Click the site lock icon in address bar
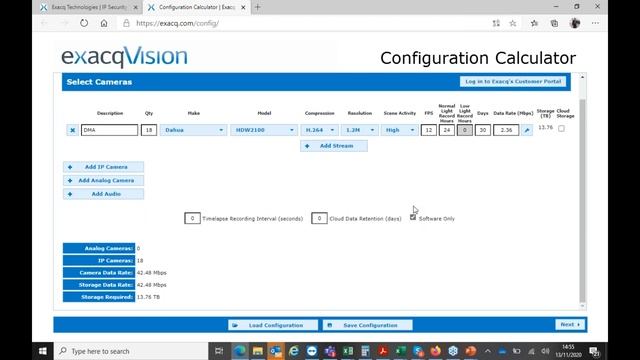 tap(127, 23)
